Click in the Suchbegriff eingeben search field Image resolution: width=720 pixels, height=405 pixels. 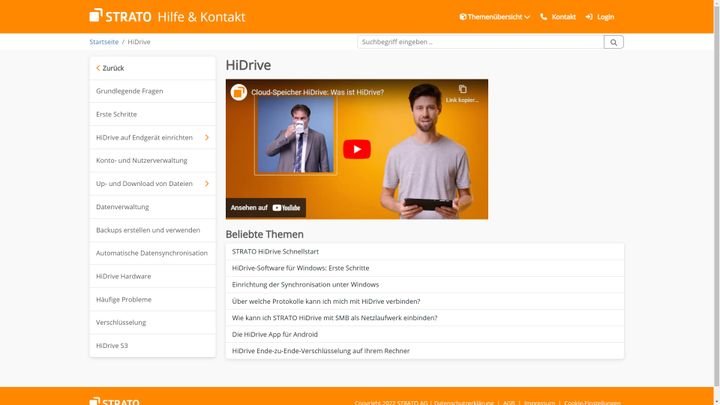(480, 42)
